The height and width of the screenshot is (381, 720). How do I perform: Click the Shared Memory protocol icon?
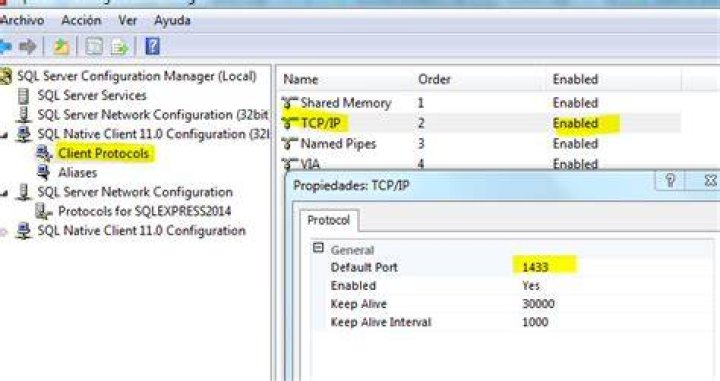pyautogui.click(x=290, y=103)
